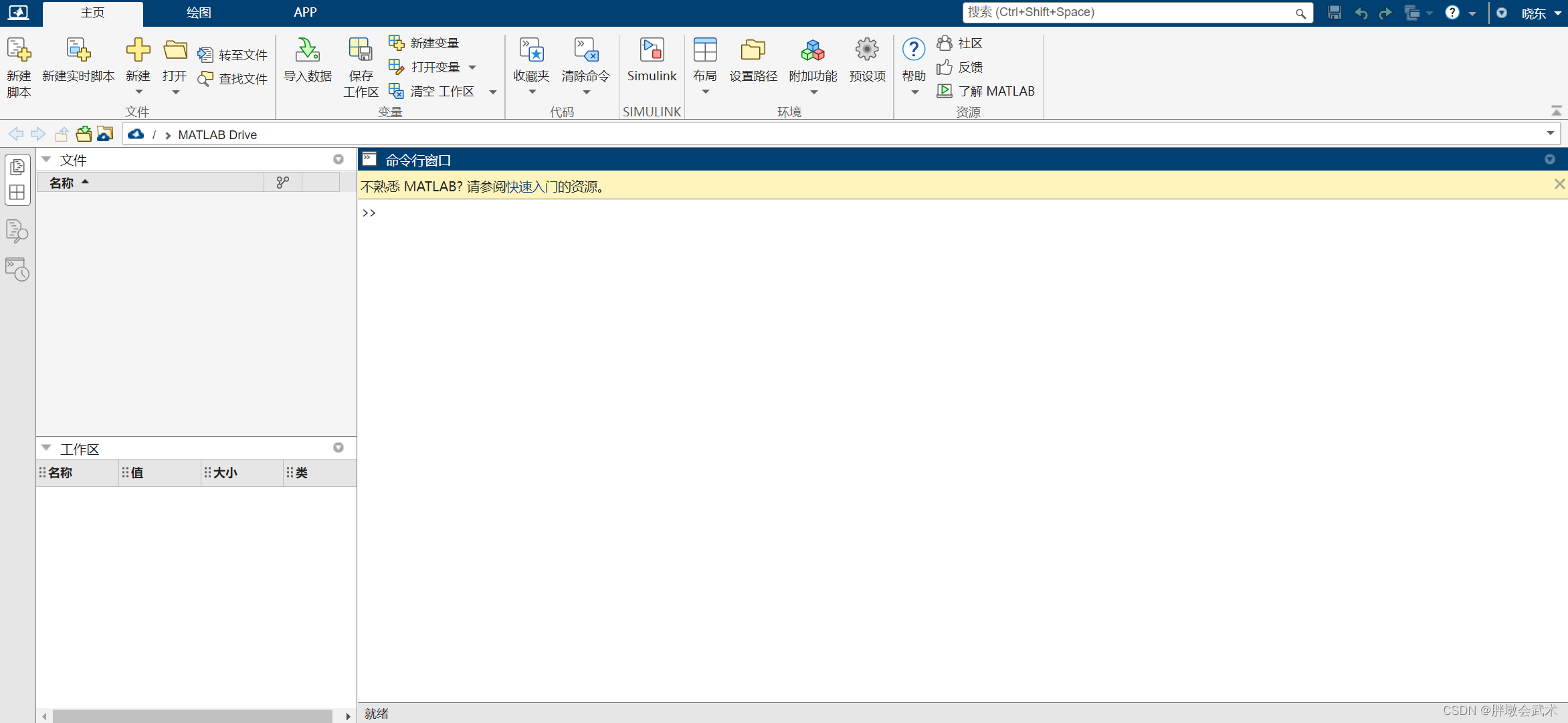Image resolution: width=1568 pixels, height=723 pixels.
Task: Click the 帮助 help question mark icon
Action: point(914,49)
